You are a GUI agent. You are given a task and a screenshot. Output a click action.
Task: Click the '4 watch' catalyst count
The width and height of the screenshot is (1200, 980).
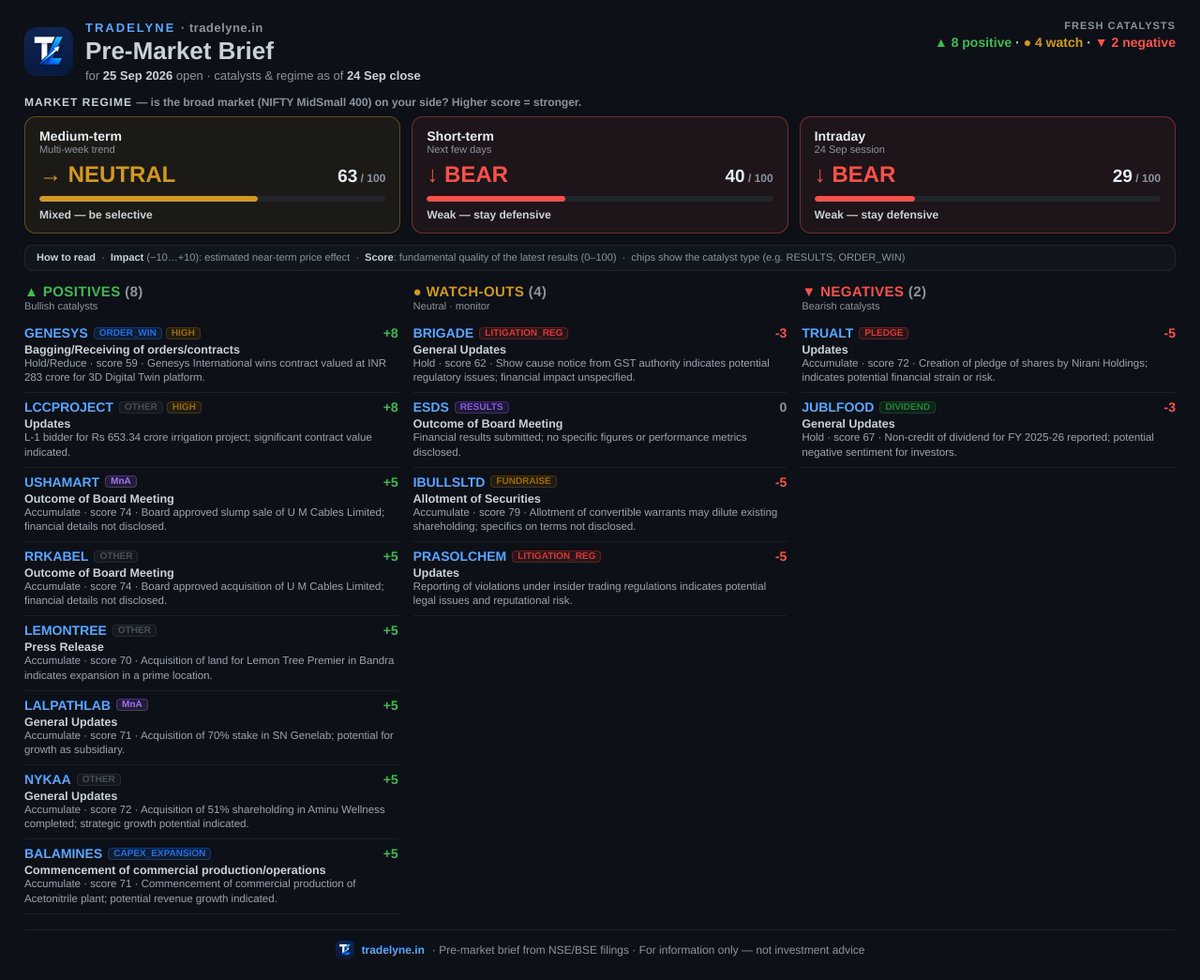1053,43
